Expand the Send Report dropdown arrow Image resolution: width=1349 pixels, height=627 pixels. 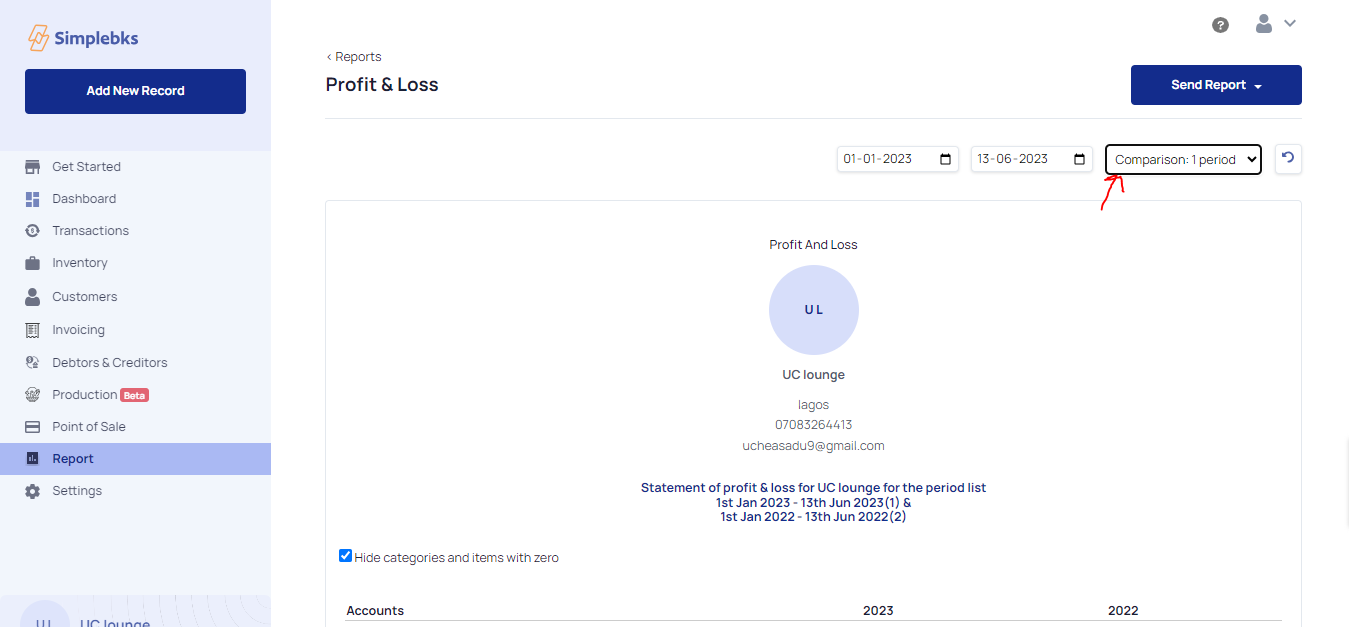(x=1258, y=86)
